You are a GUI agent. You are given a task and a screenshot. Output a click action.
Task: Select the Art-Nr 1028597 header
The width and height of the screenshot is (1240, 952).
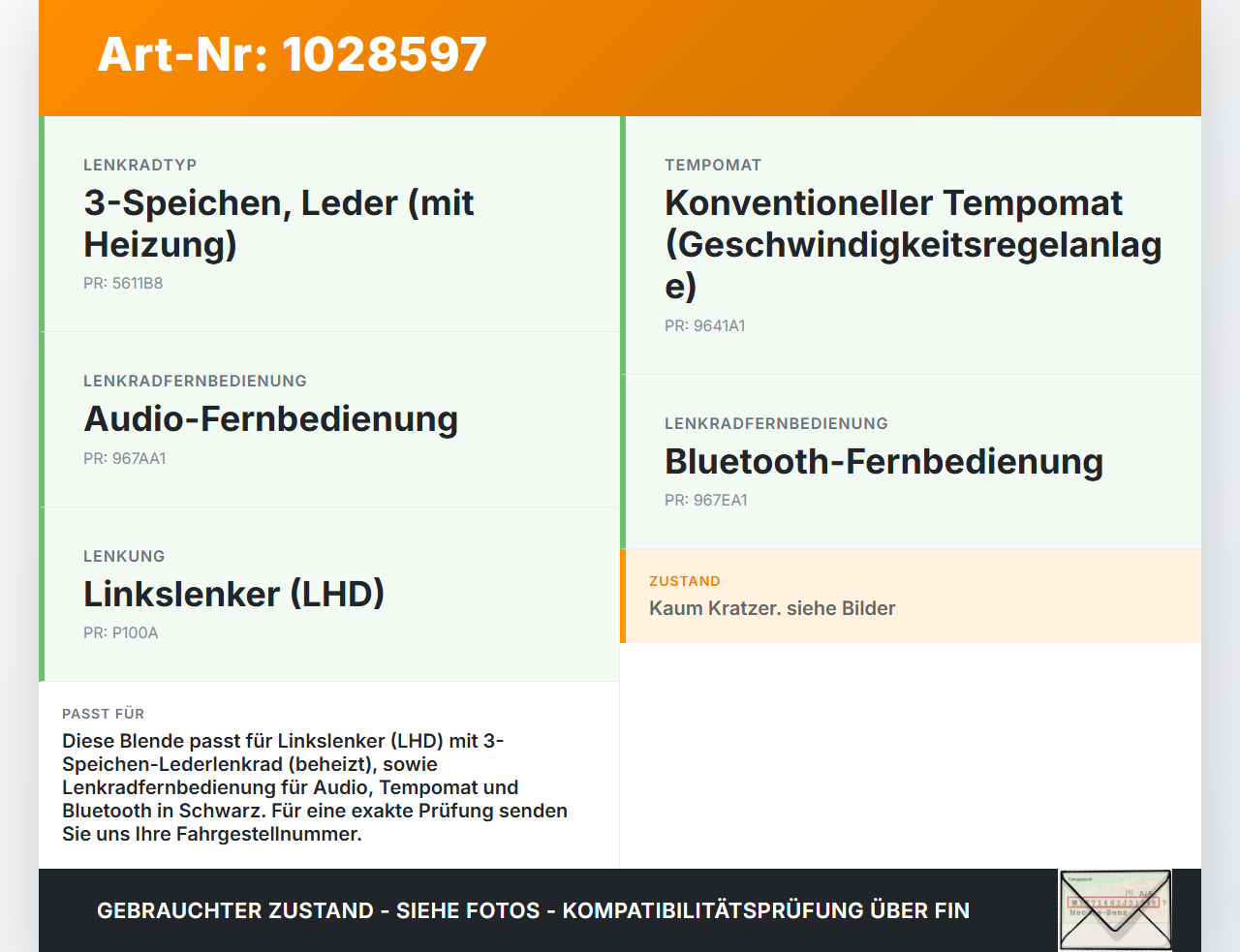point(291,54)
